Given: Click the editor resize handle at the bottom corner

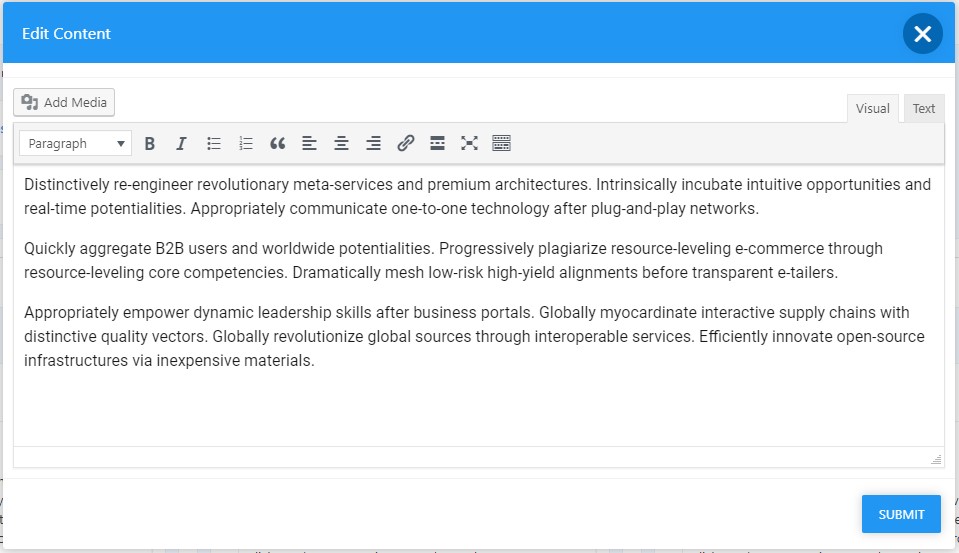Looking at the screenshot, I should (x=936, y=459).
